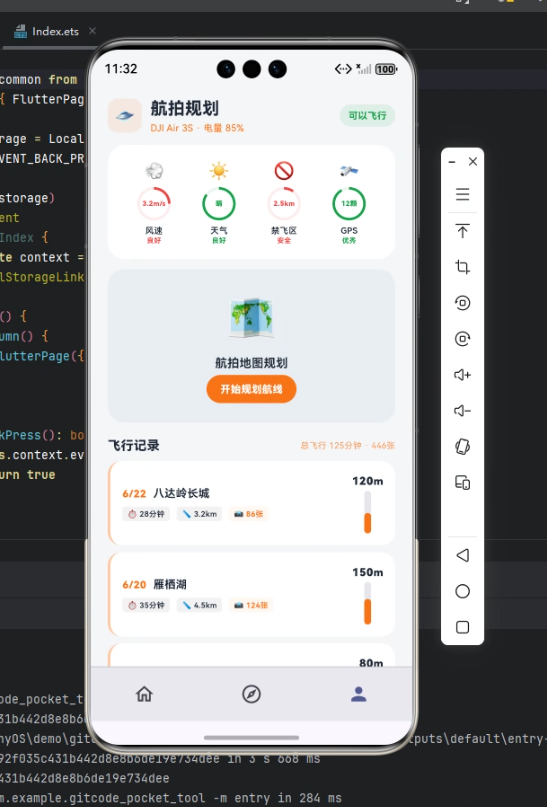Tap the 航拍地图规划 label

251,363
